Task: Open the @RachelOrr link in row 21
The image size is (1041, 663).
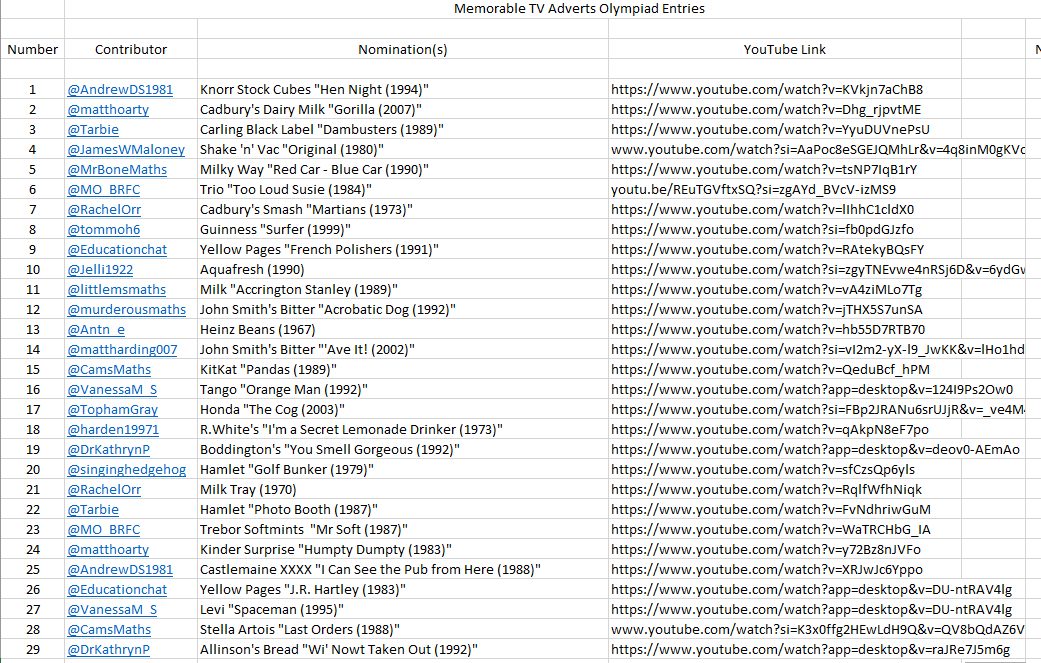Action: point(104,489)
